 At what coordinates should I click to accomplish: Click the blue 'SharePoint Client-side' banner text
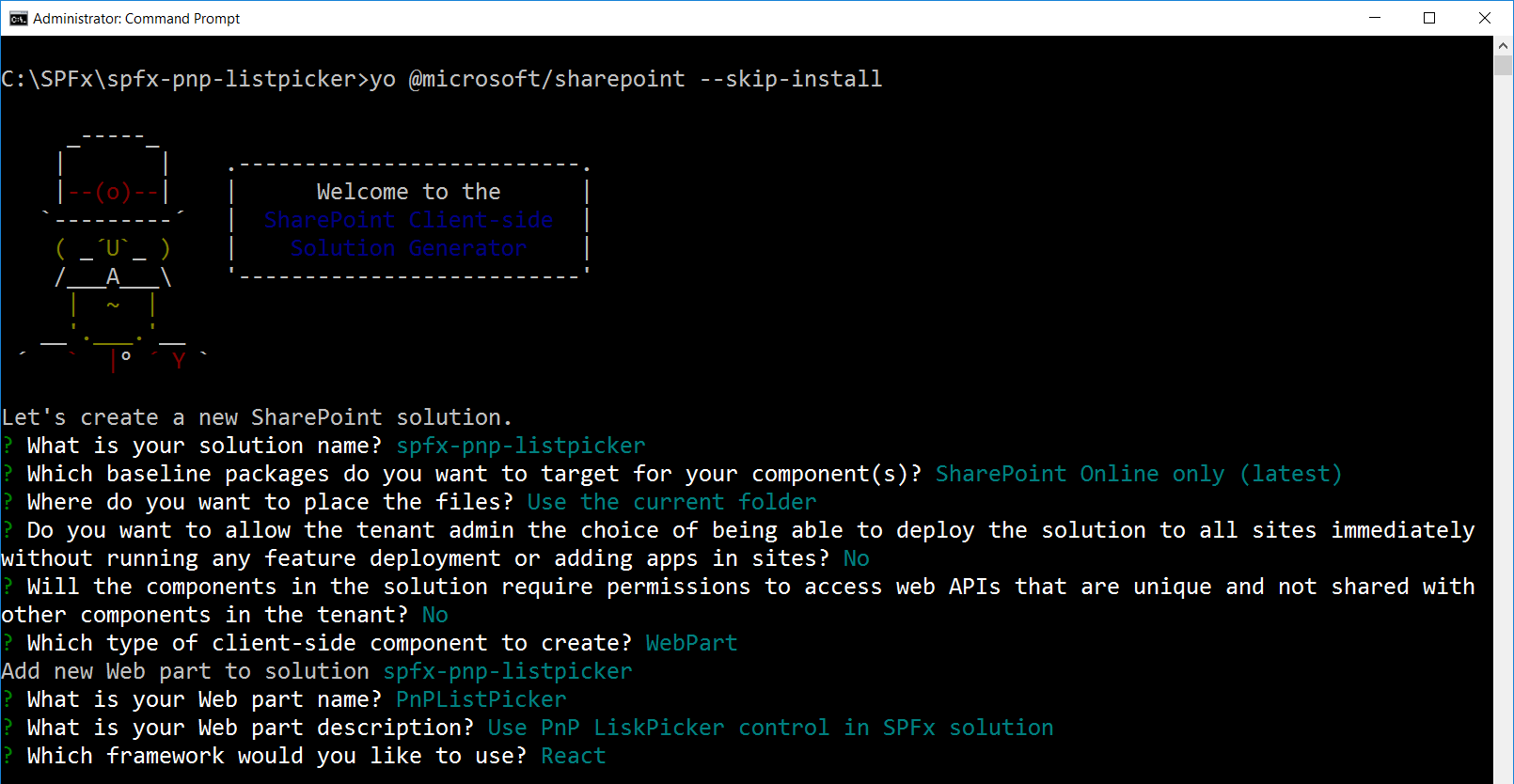pos(408,220)
